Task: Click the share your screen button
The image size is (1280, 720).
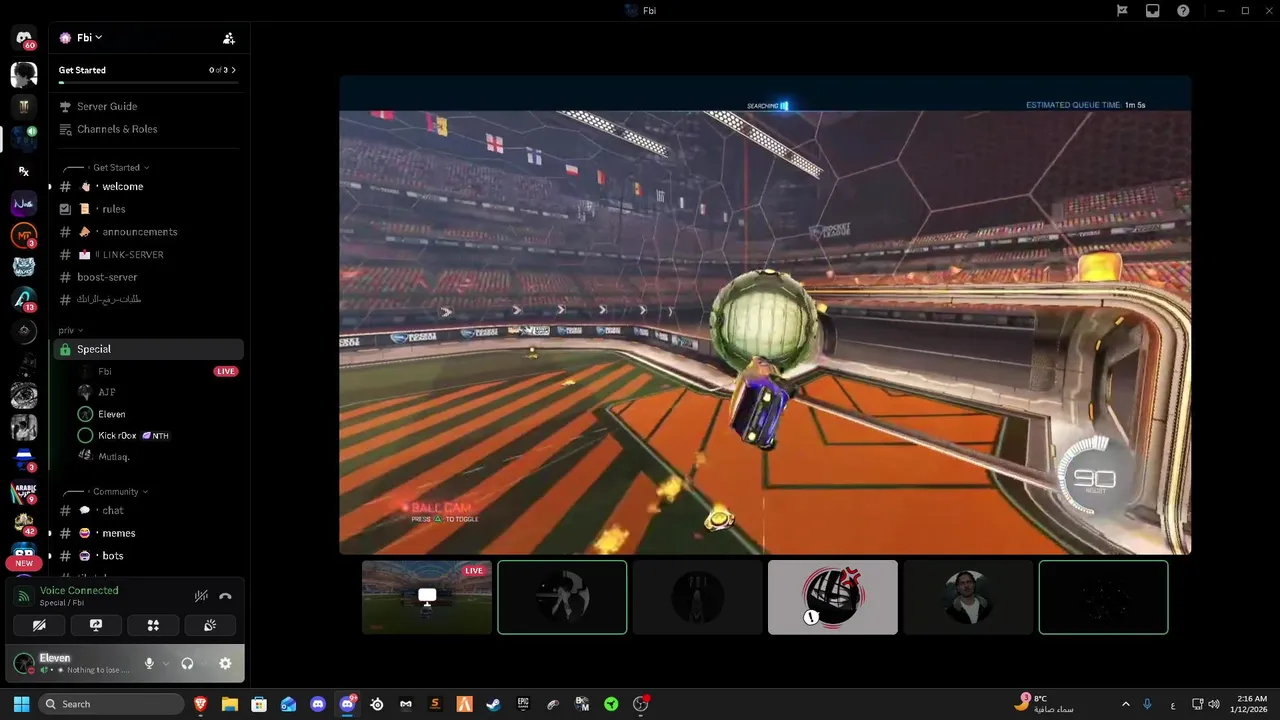Action: (96, 625)
